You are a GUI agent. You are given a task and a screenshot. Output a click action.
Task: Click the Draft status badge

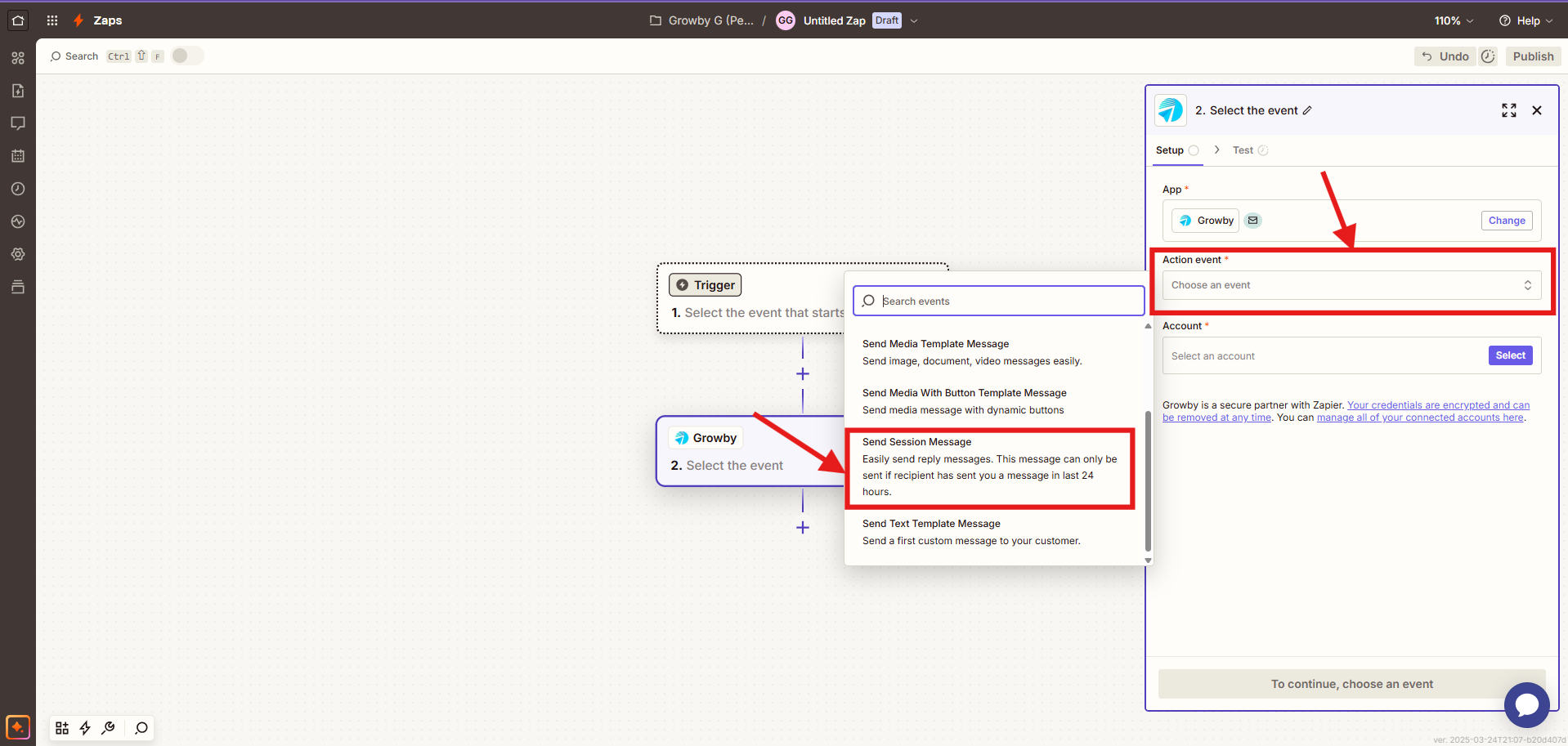point(887,20)
